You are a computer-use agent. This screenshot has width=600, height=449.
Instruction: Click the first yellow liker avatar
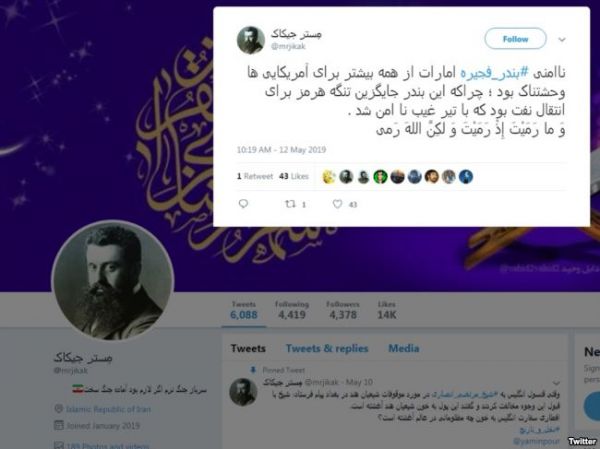tap(329, 177)
